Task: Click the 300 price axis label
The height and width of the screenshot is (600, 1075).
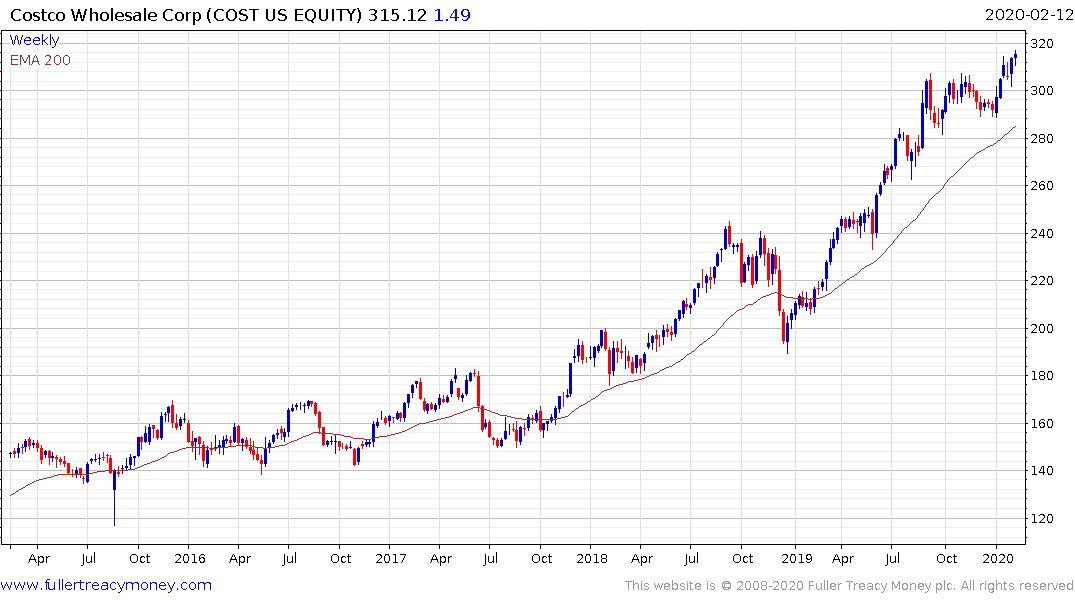Action: (x=1042, y=91)
